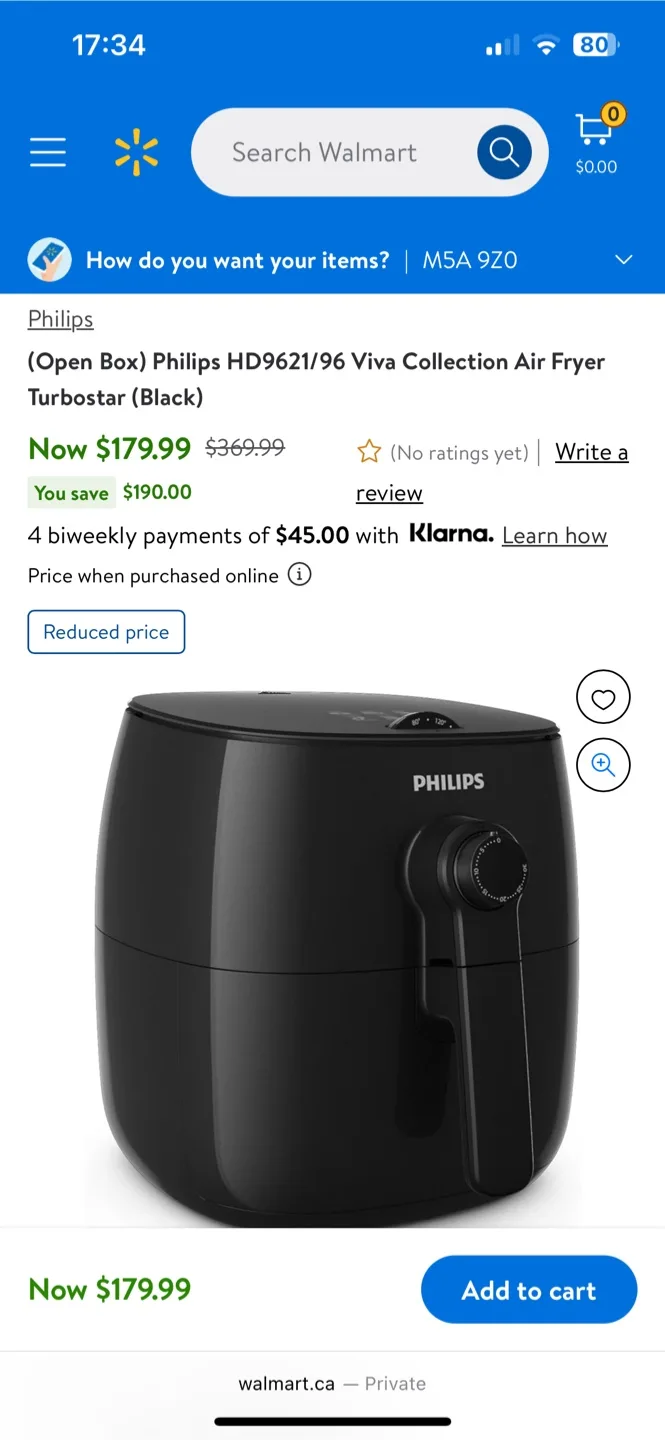This screenshot has height=1440, width=665.
Task: Tap the postal code M5A 9Z0
Action: click(470, 261)
